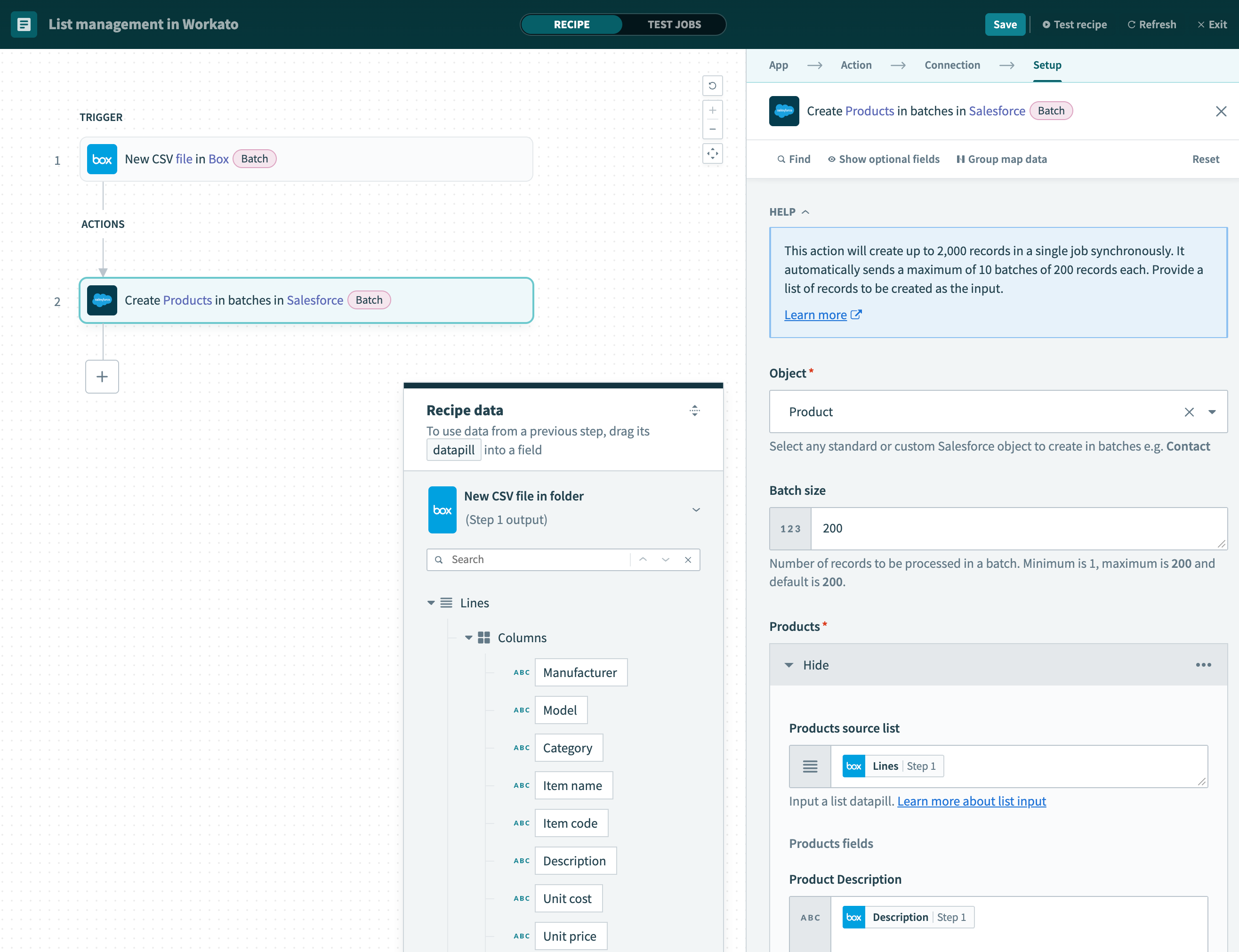Go to the Action tab
Image resolution: width=1239 pixels, height=952 pixels.
coord(855,65)
